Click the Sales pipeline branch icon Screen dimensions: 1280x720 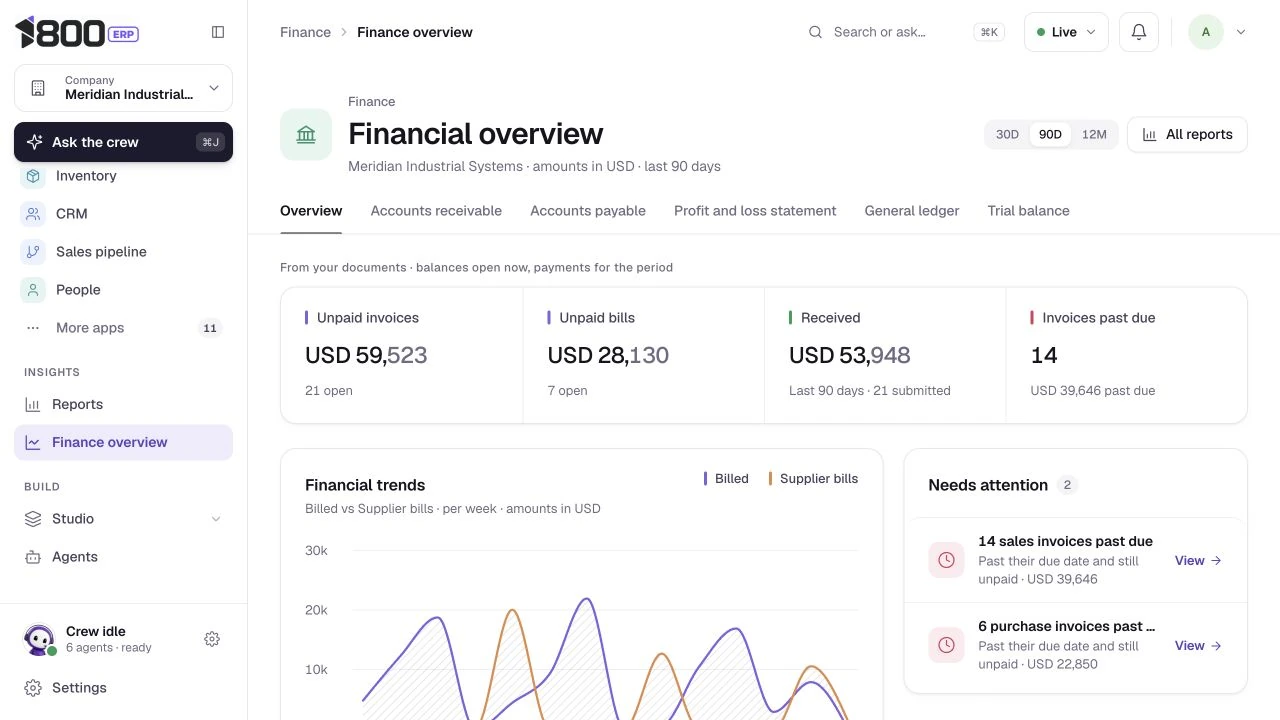point(33,252)
